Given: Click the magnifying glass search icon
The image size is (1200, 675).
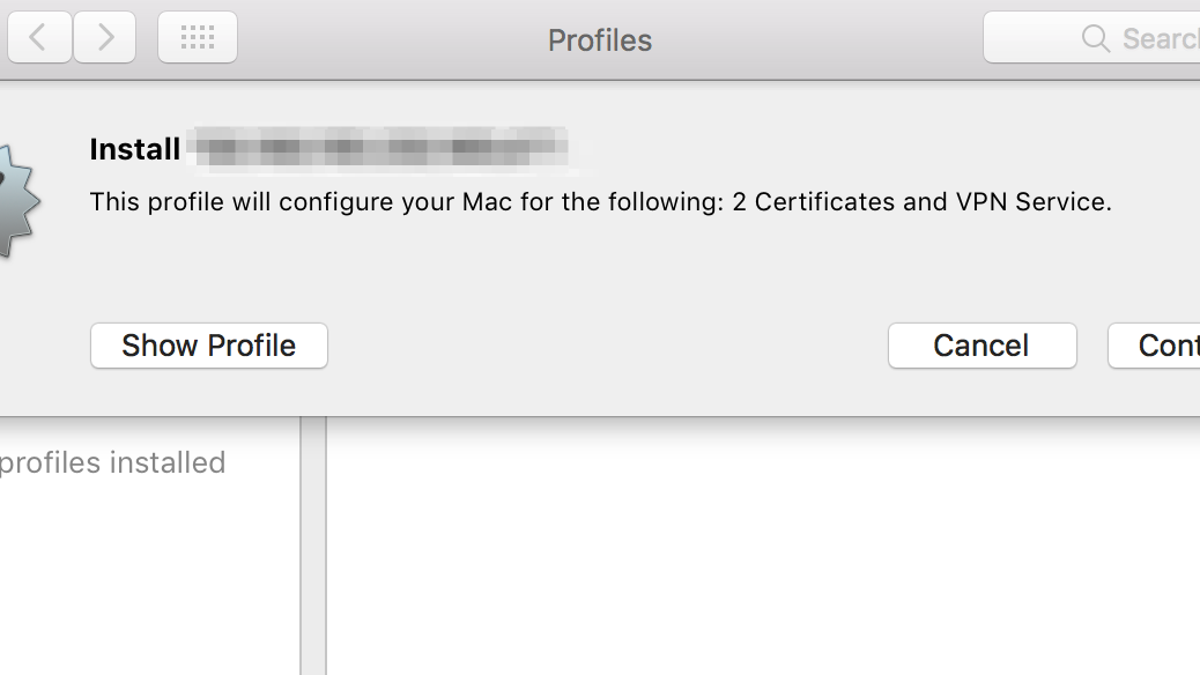Looking at the screenshot, I should point(1096,39).
